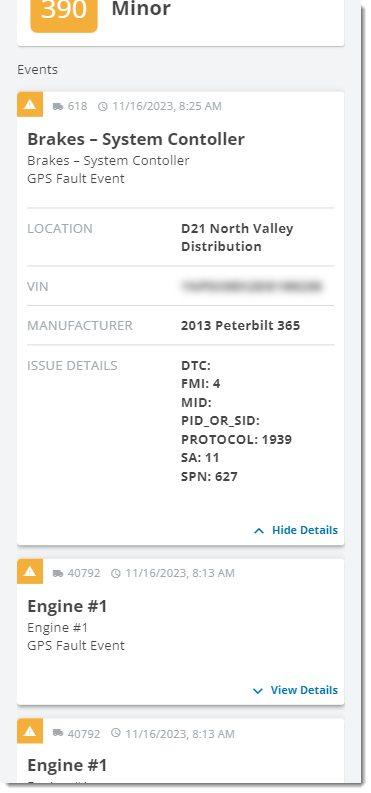Click truck icon beside vehicle 618
The height and width of the screenshot is (793, 371).
point(58,106)
